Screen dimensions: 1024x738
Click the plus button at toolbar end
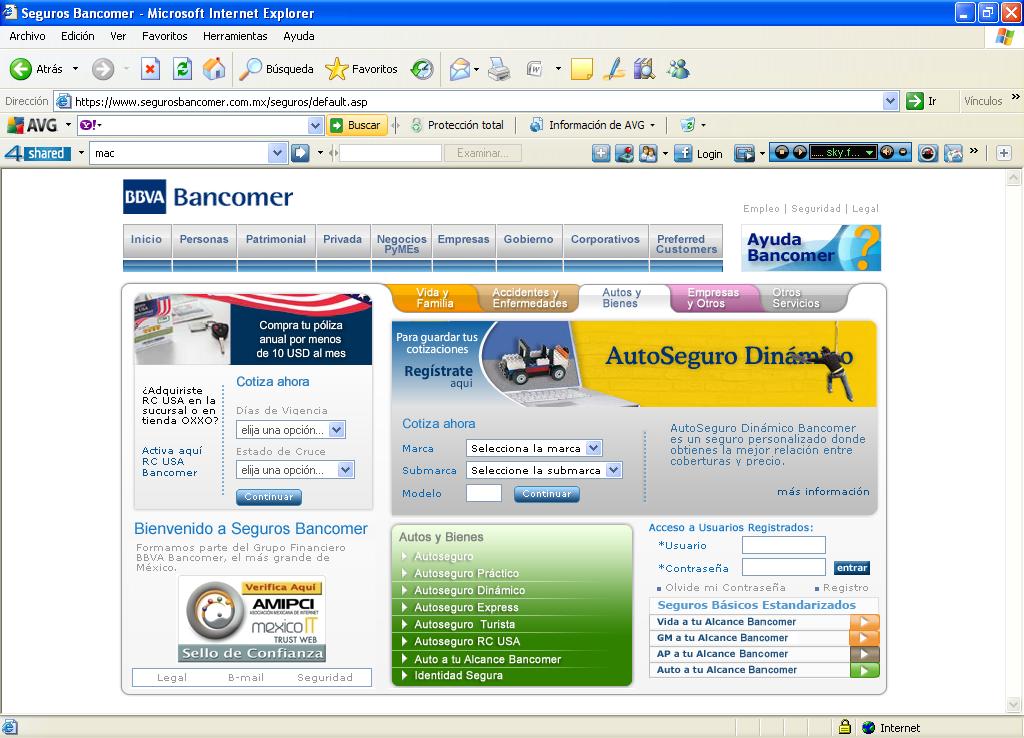tap(1004, 153)
